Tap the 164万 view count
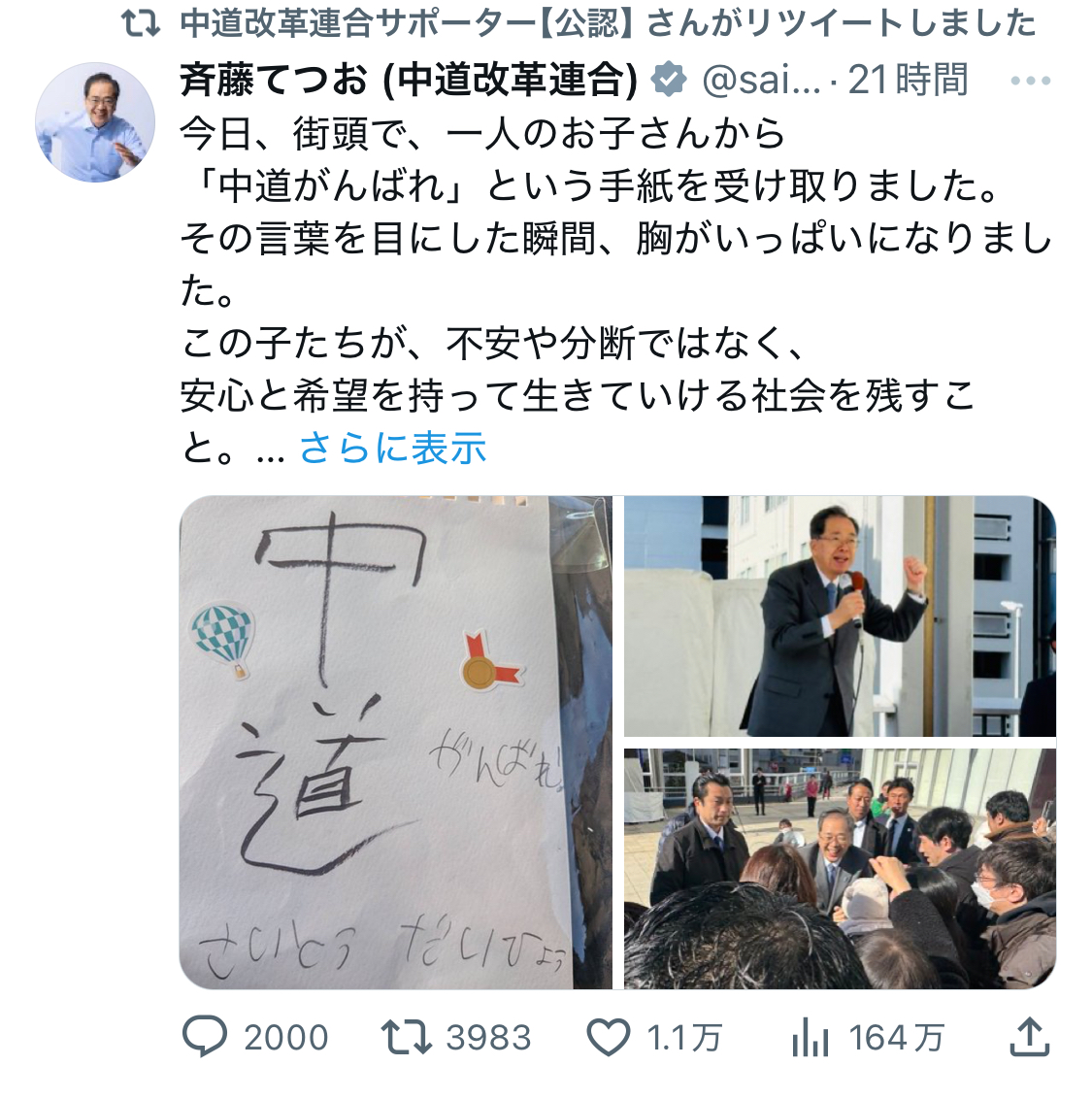Screen dimensions: 1092x1099 (x=897, y=1037)
